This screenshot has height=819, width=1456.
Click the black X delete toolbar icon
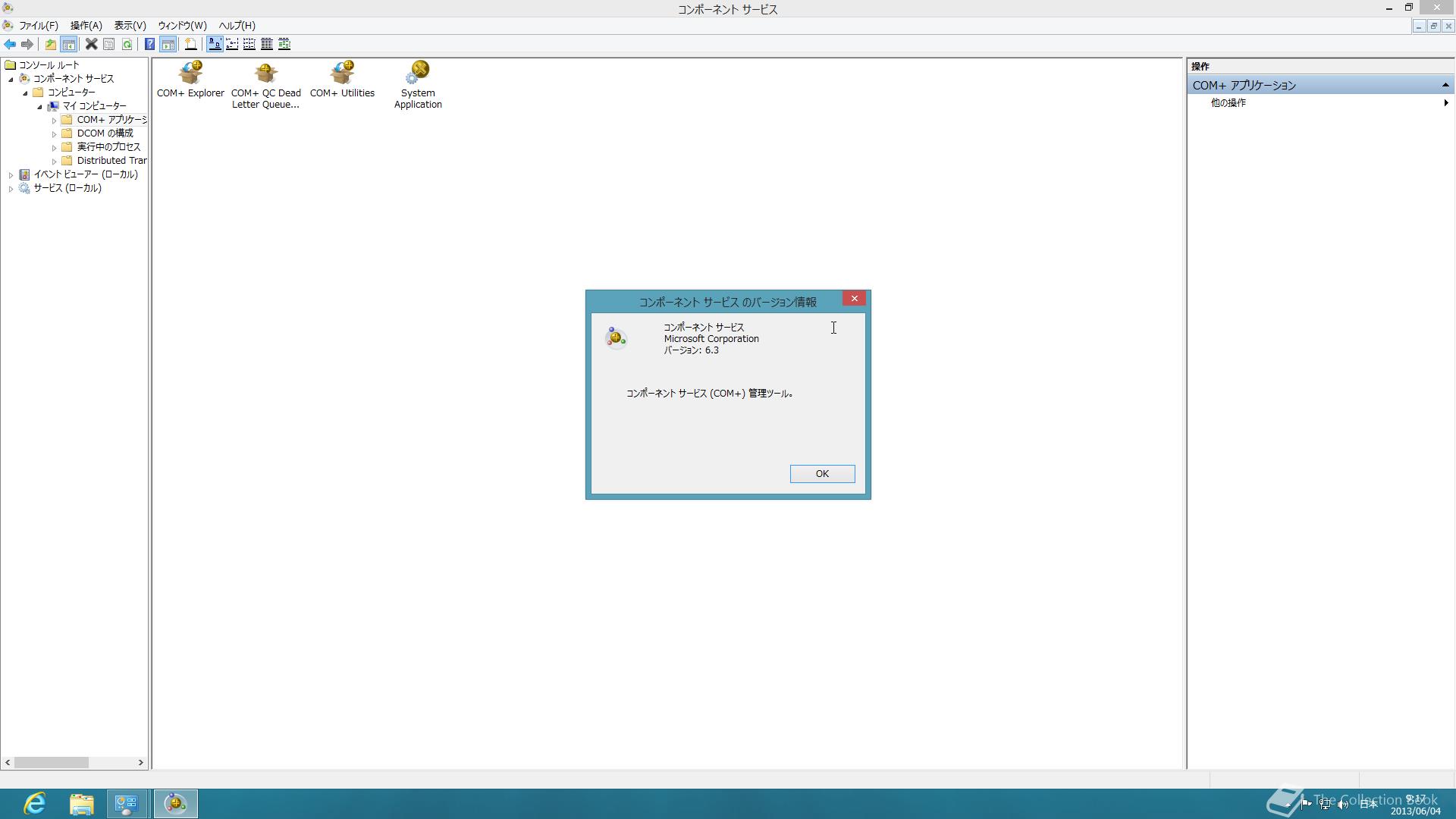pyautogui.click(x=91, y=44)
